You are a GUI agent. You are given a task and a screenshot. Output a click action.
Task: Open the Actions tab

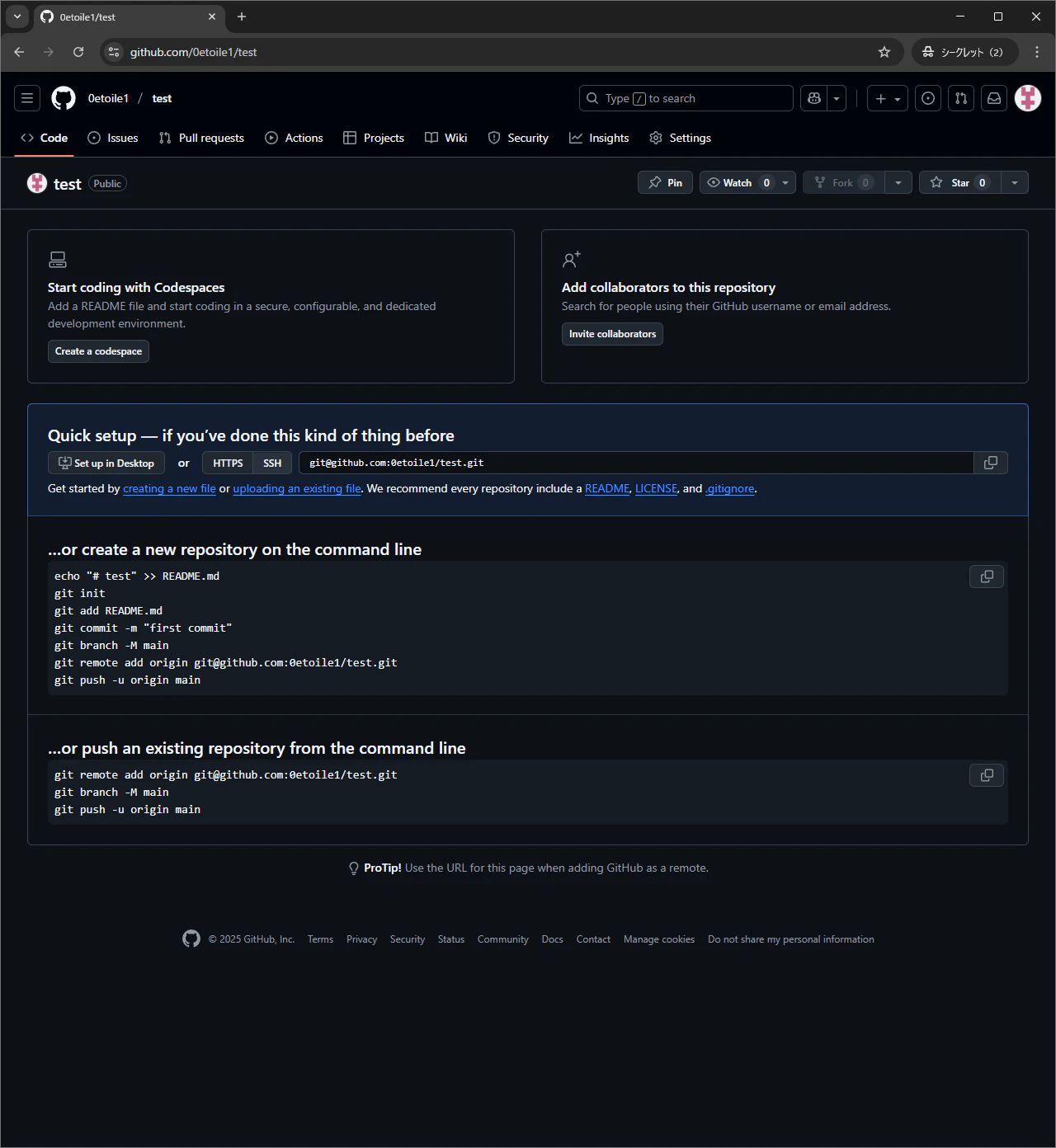click(294, 138)
